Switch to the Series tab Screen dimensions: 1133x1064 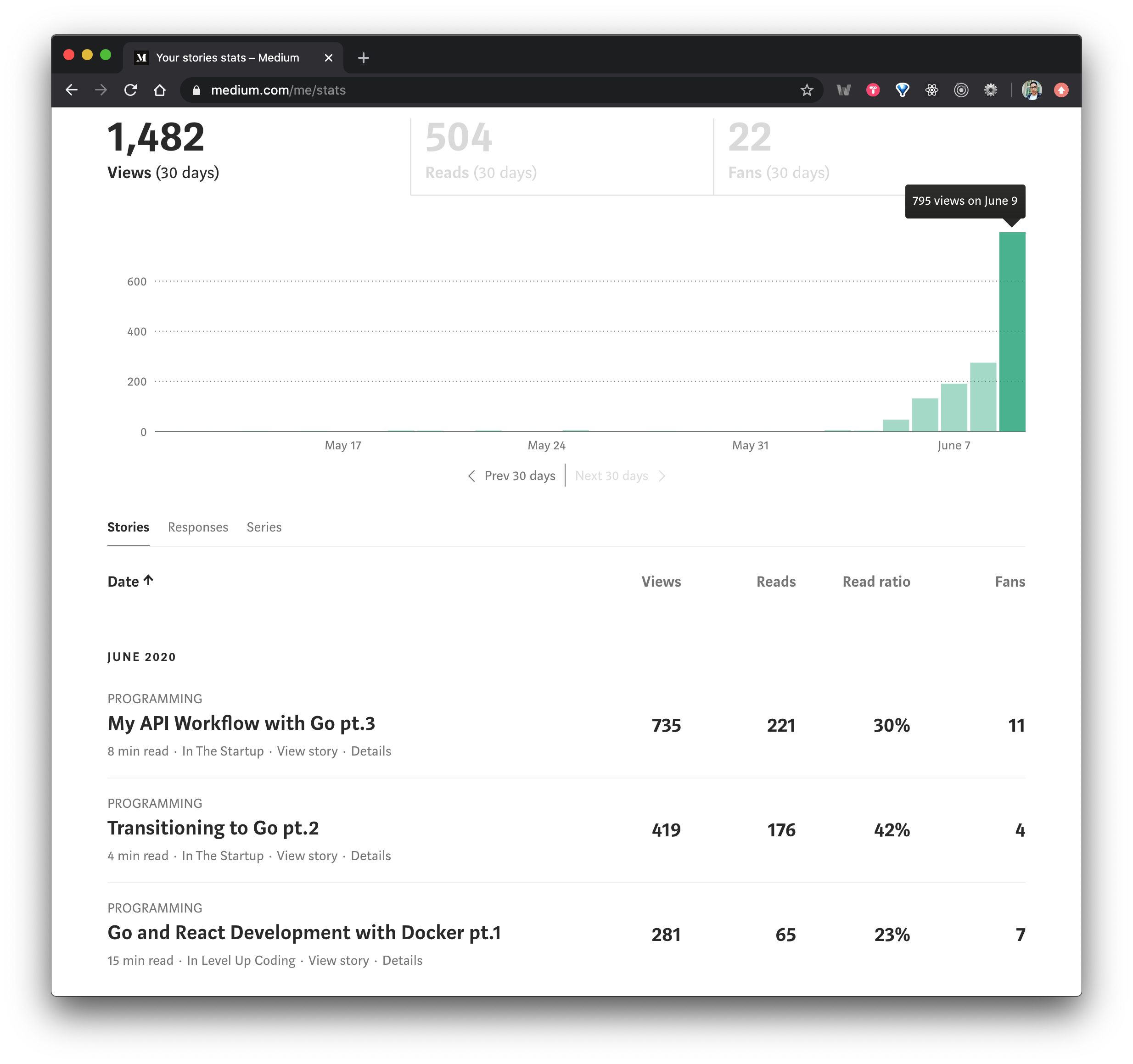264,527
